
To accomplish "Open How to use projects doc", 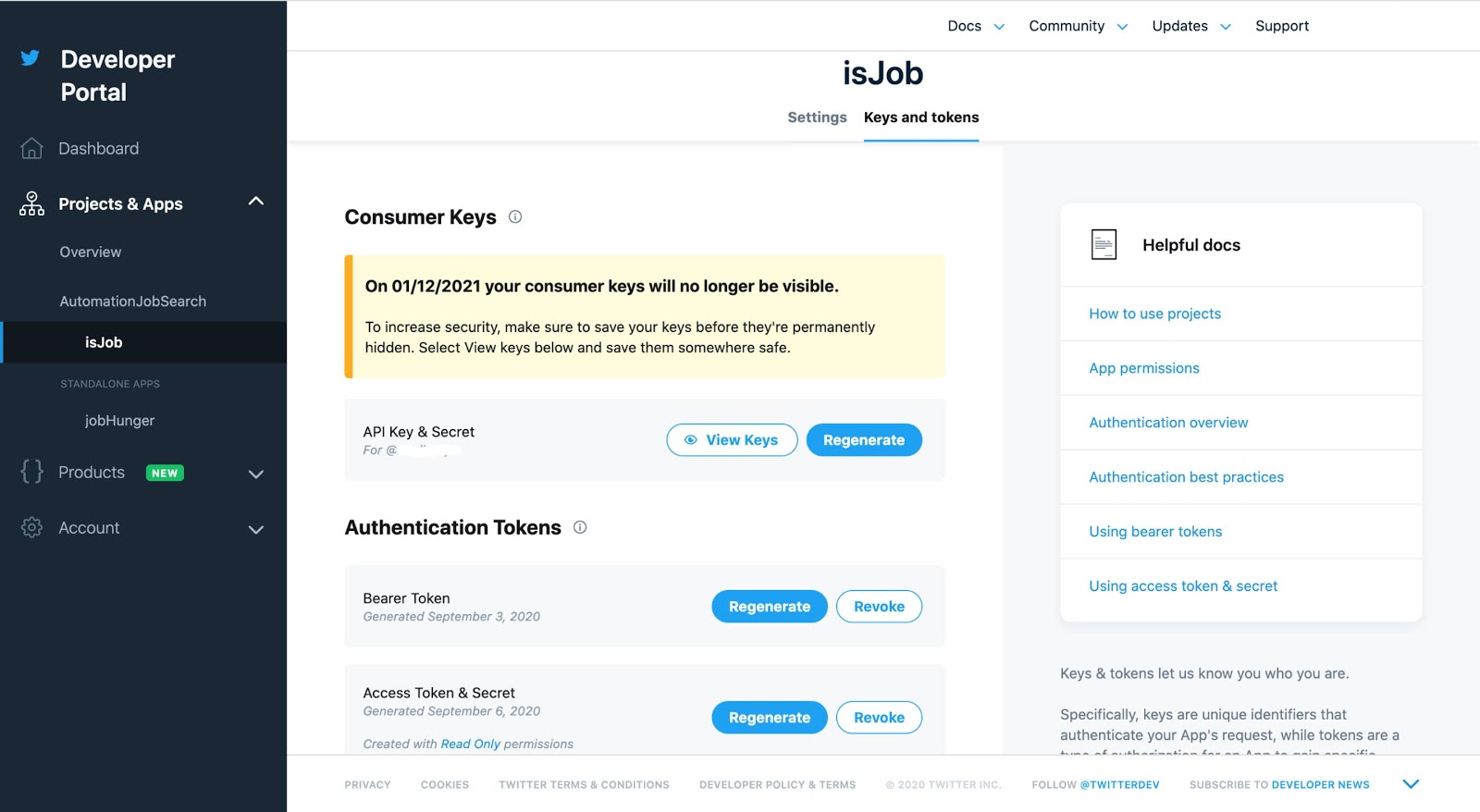I will pyautogui.click(x=1154, y=314).
